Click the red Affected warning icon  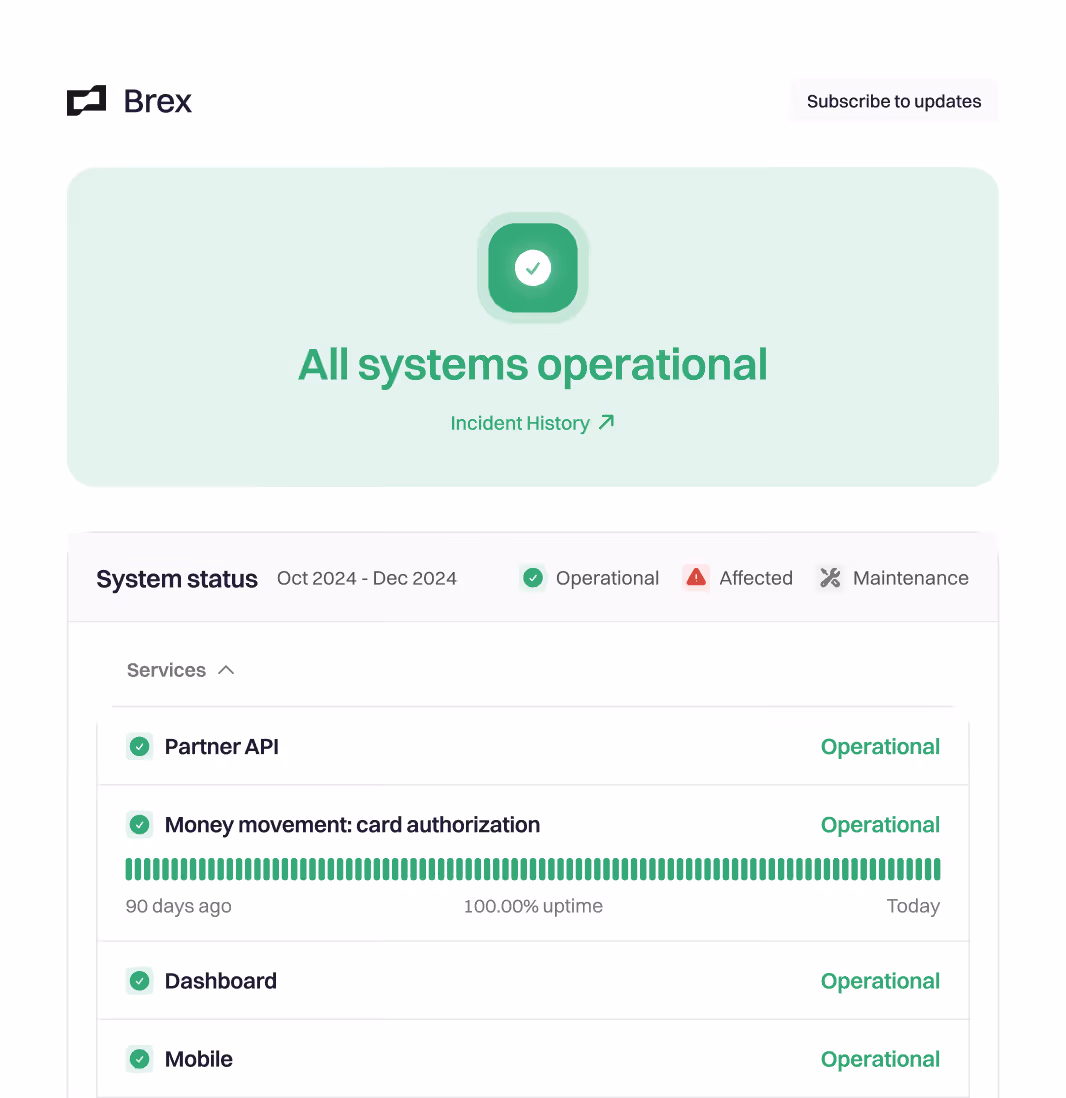[696, 578]
